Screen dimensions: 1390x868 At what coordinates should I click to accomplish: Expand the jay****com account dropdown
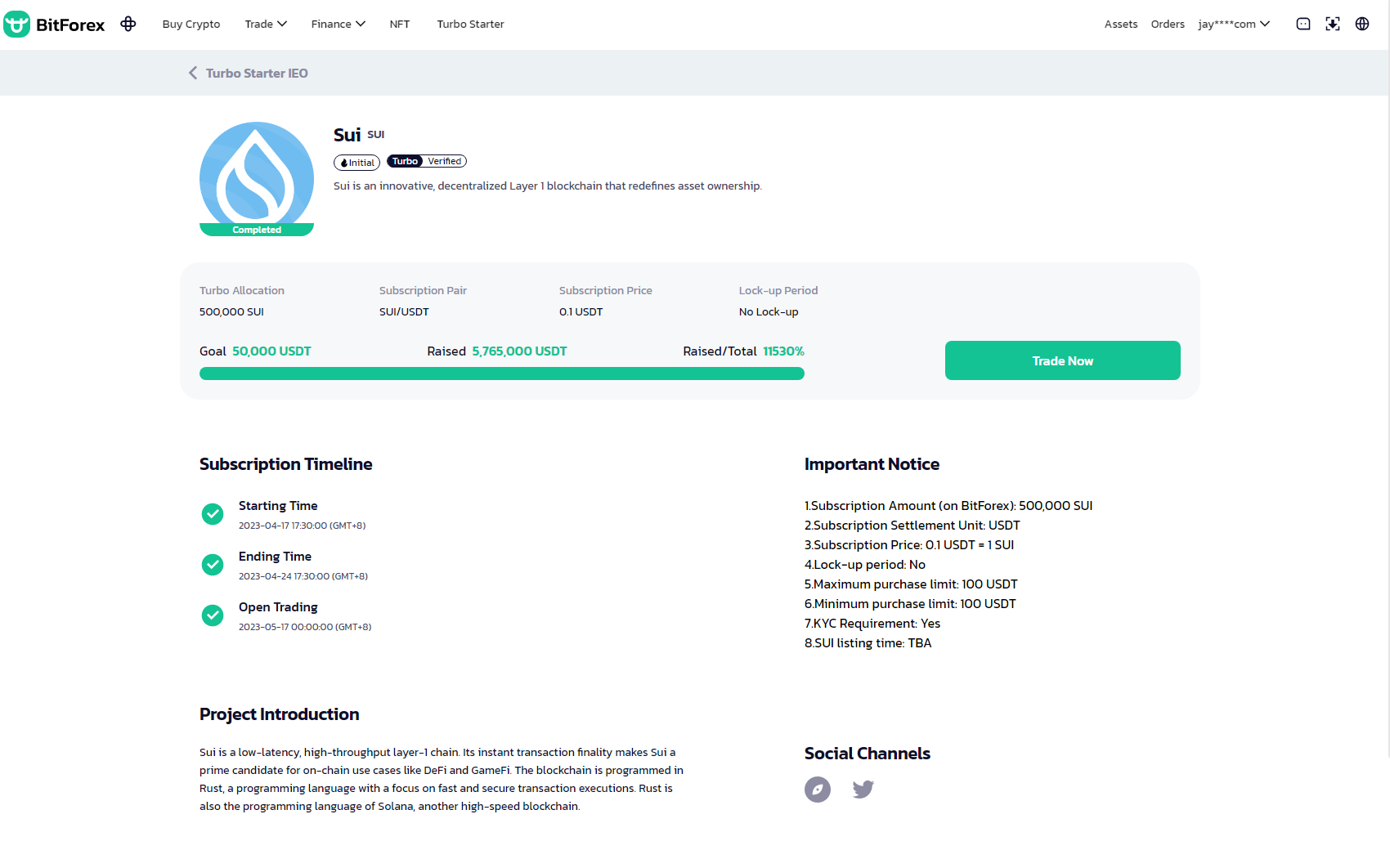1234,24
